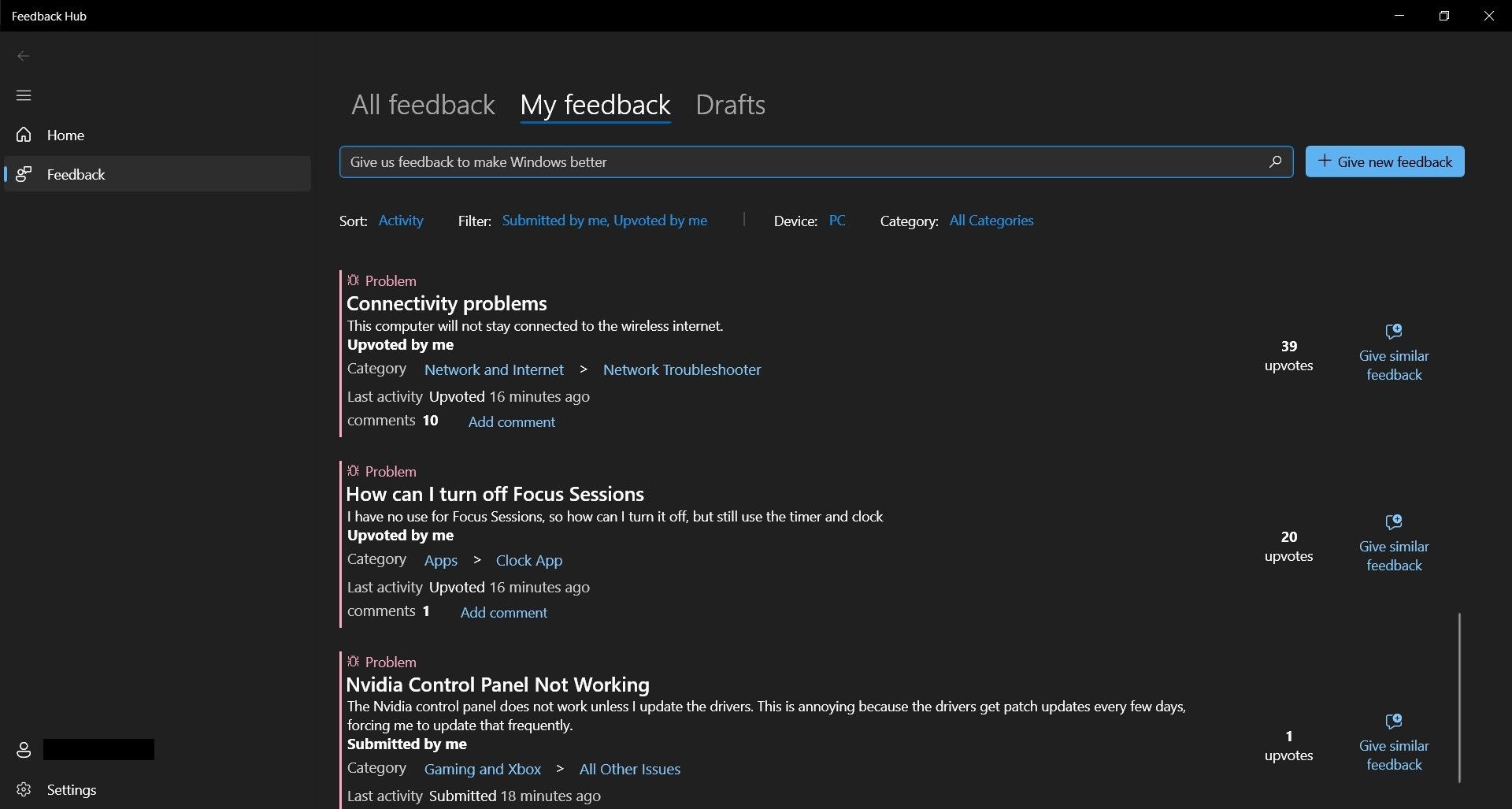Viewport: 1512px width, 809px height.
Task: Click the Give new feedback button
Action: [1384, 161]
